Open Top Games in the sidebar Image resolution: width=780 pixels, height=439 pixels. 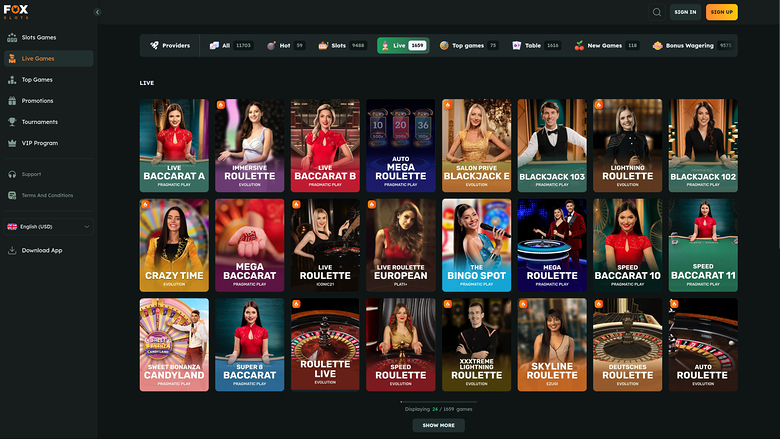pos(48,80)
